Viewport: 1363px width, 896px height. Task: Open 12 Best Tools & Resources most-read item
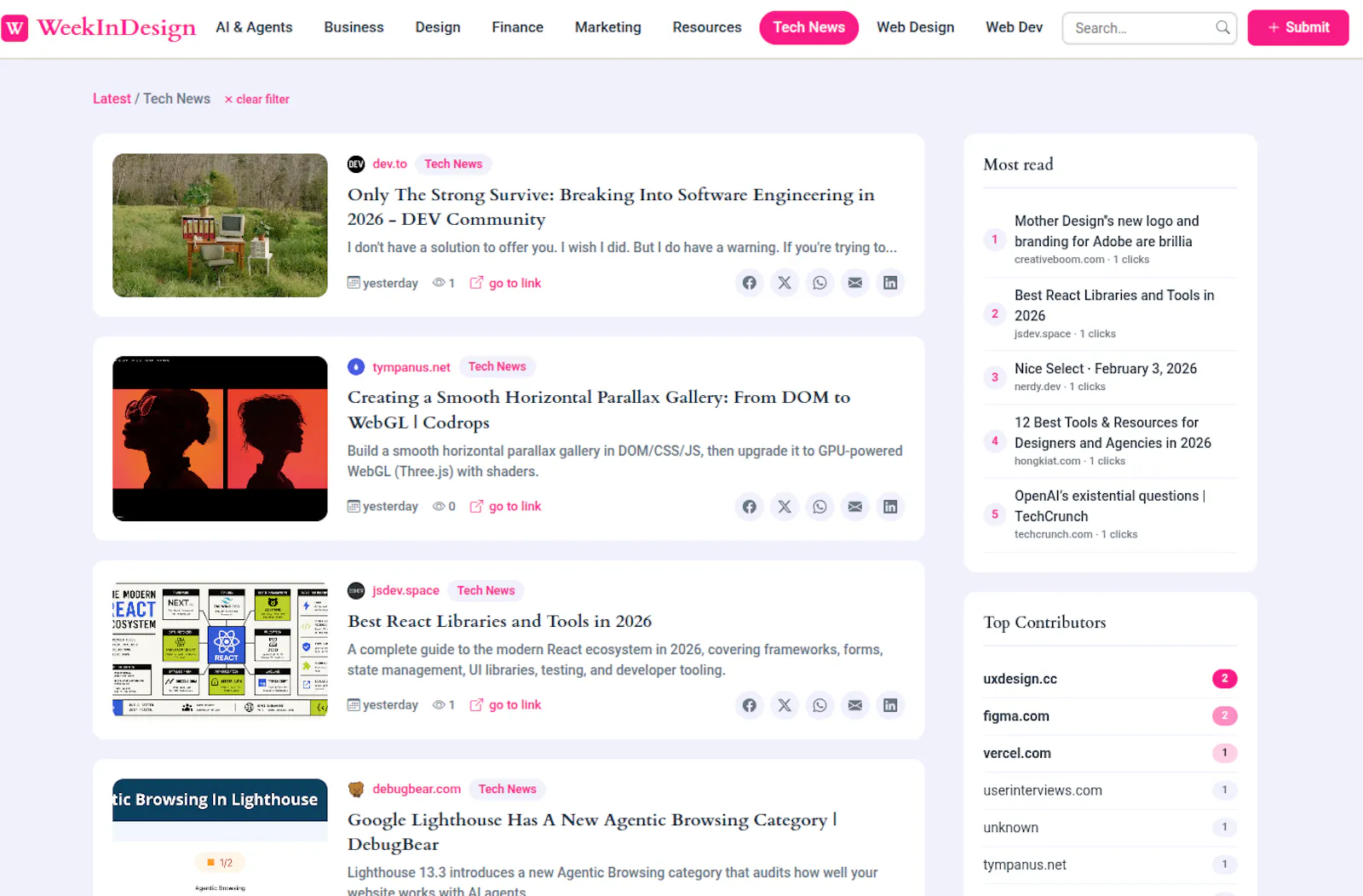click(x=1113, y=433)
